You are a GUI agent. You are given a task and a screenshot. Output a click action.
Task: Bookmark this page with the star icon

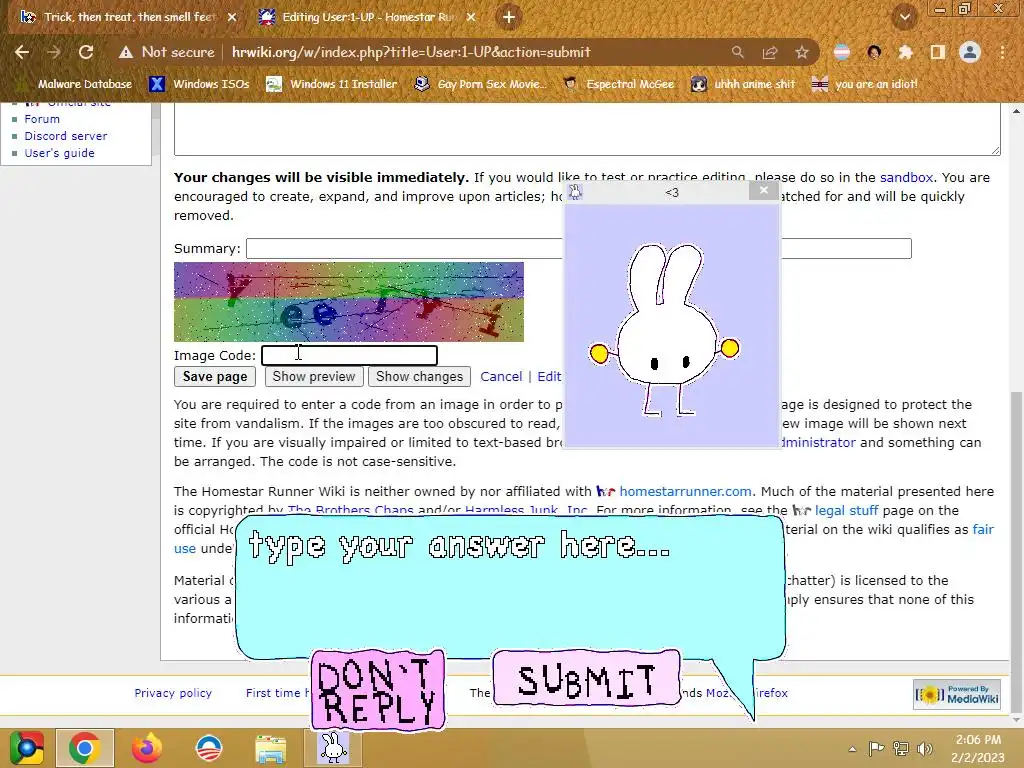(802, 52)
